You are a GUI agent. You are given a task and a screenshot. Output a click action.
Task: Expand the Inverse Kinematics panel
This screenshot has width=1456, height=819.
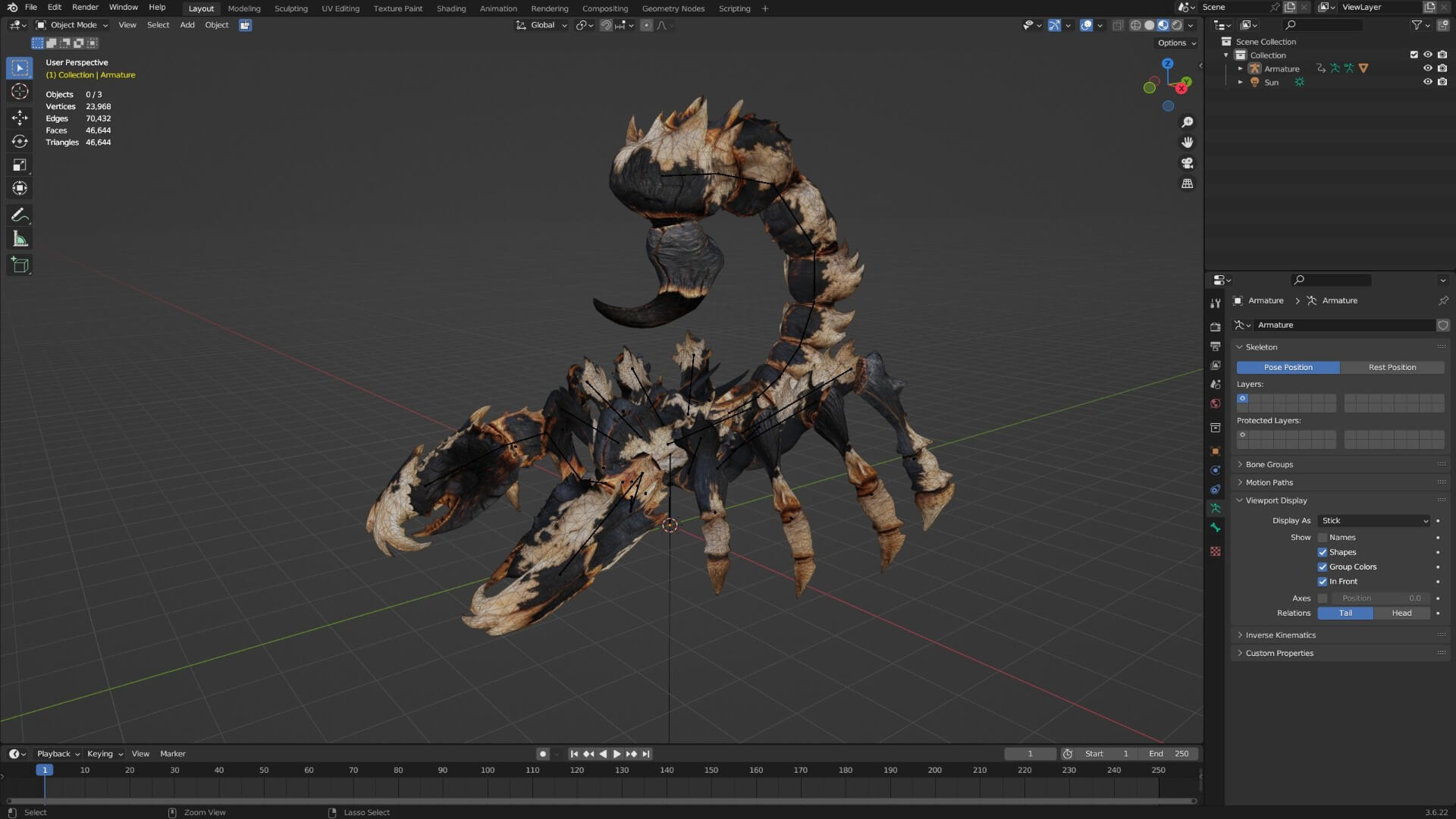pyautogui.click(x=1280, y=635)
